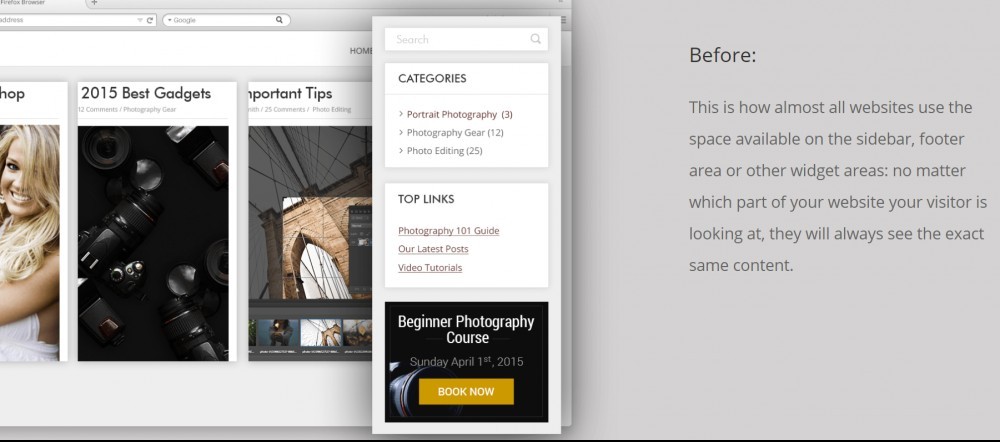Click the chevron beside Photo Editing
The image size is (1000, 442).
click(x=401, y=151)
